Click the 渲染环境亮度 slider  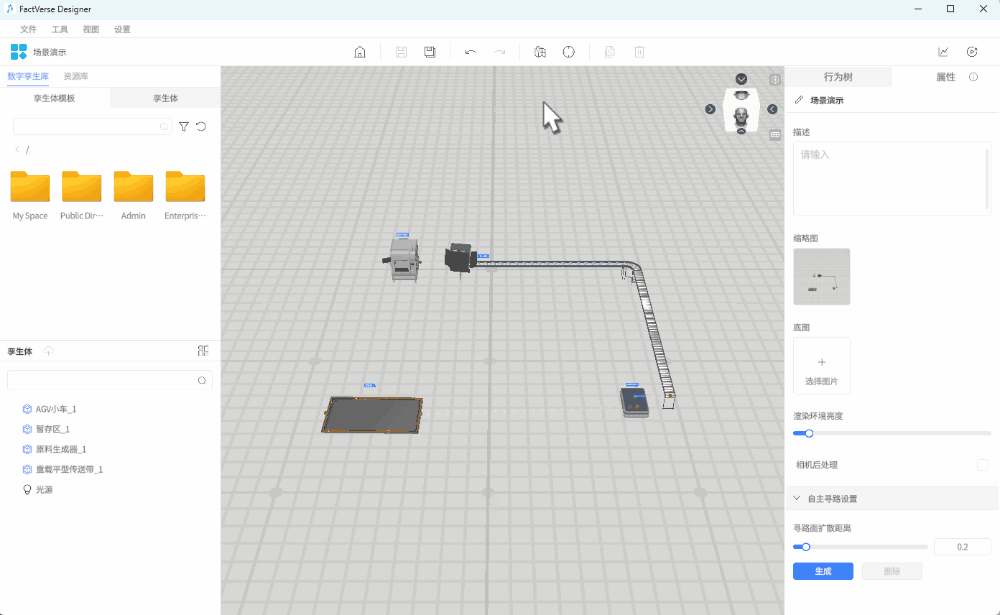pyautogui.click(x=891, y=433)
